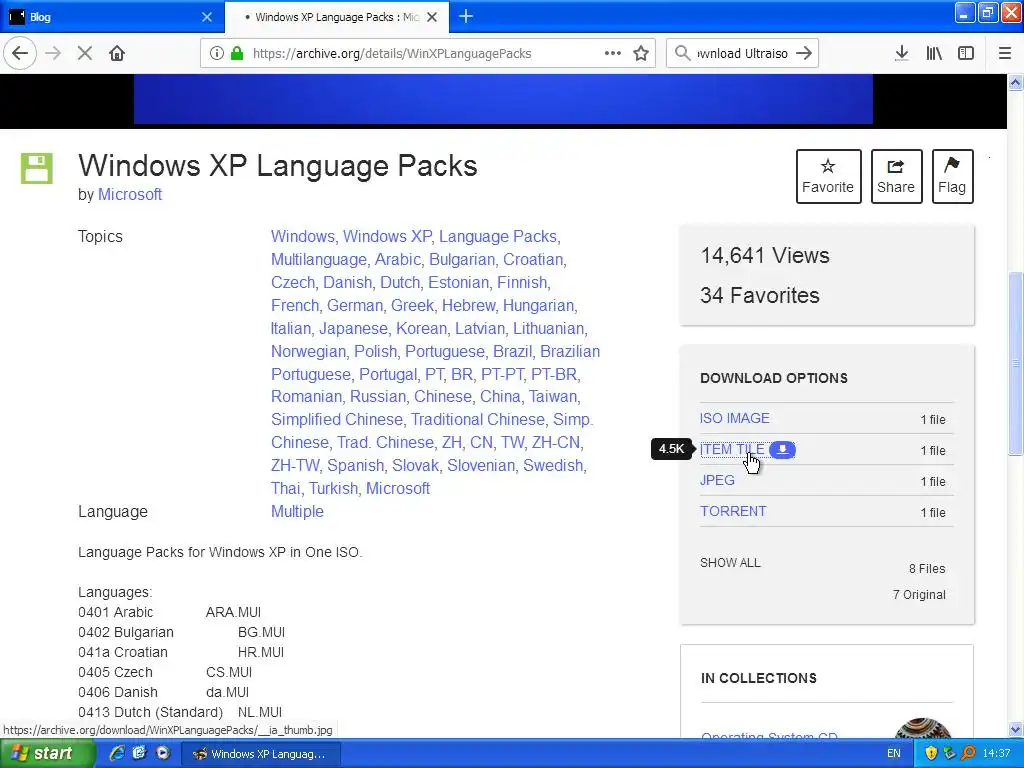Download the TORRENT file
Viewport: 1024px width, 768px height.
tap(733, 511)
